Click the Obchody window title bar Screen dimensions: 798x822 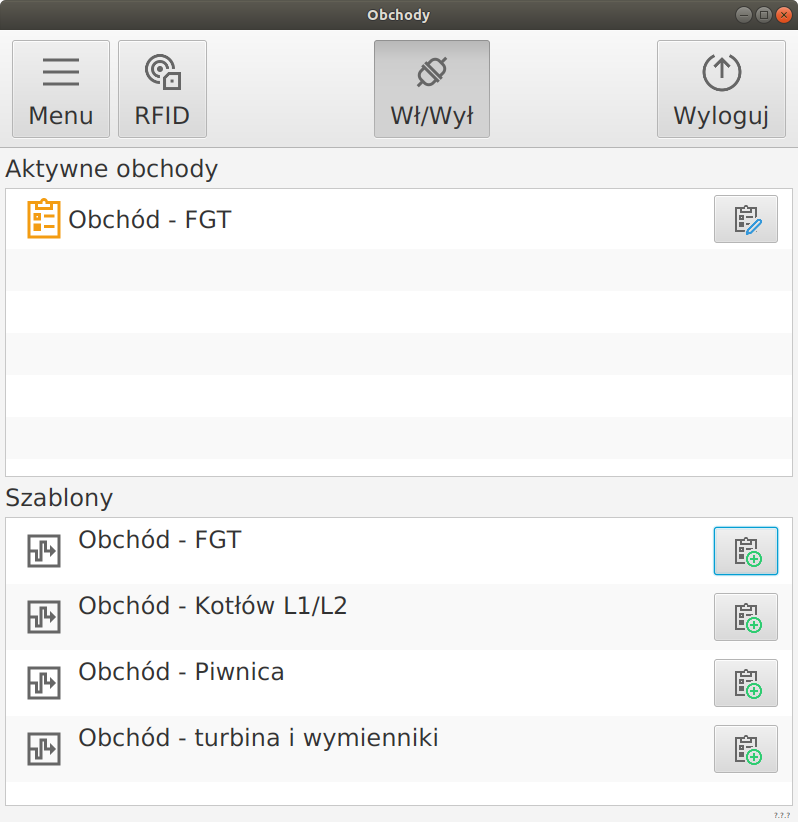(x=398, y=14)
